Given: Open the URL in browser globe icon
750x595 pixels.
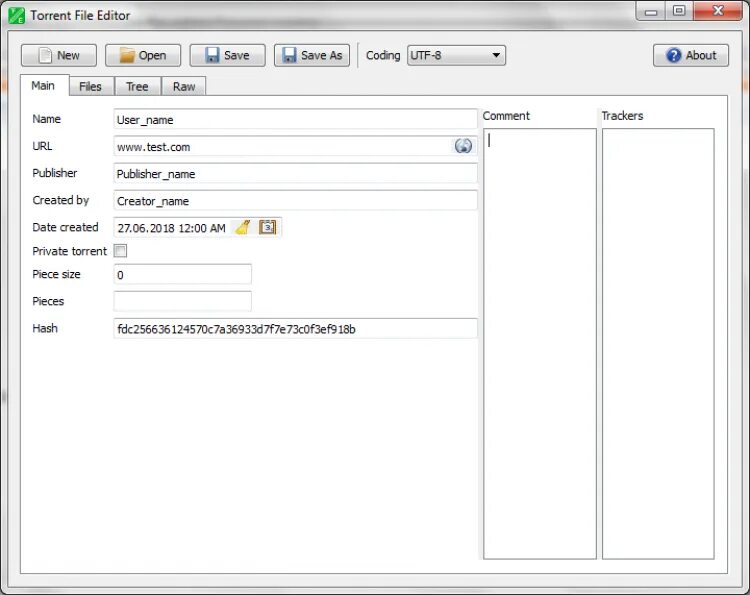Looking at the screenshot, I should (x=463, y=146).
